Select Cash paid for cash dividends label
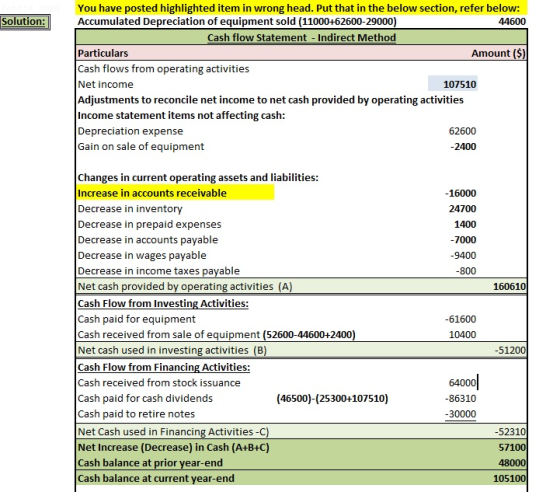 click(145, 398)
